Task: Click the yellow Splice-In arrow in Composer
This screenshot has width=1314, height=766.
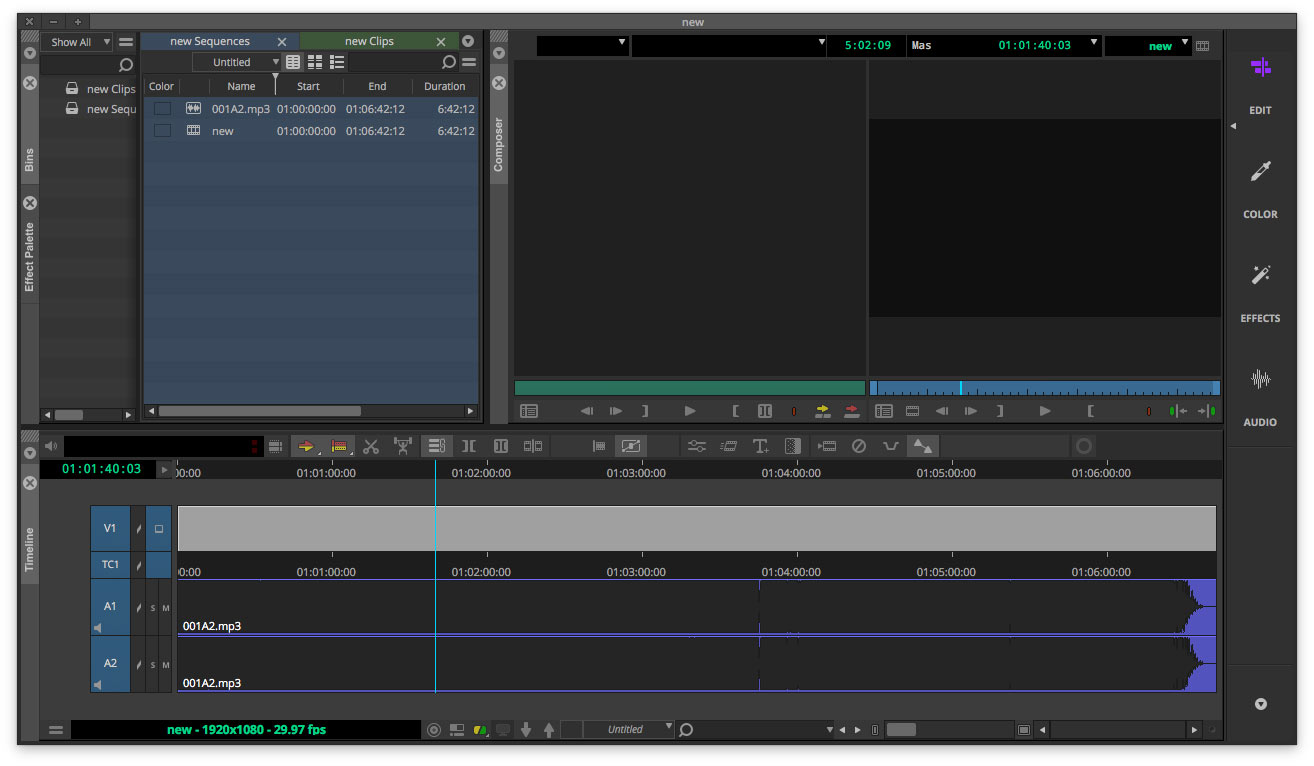Action: [823, 411]
